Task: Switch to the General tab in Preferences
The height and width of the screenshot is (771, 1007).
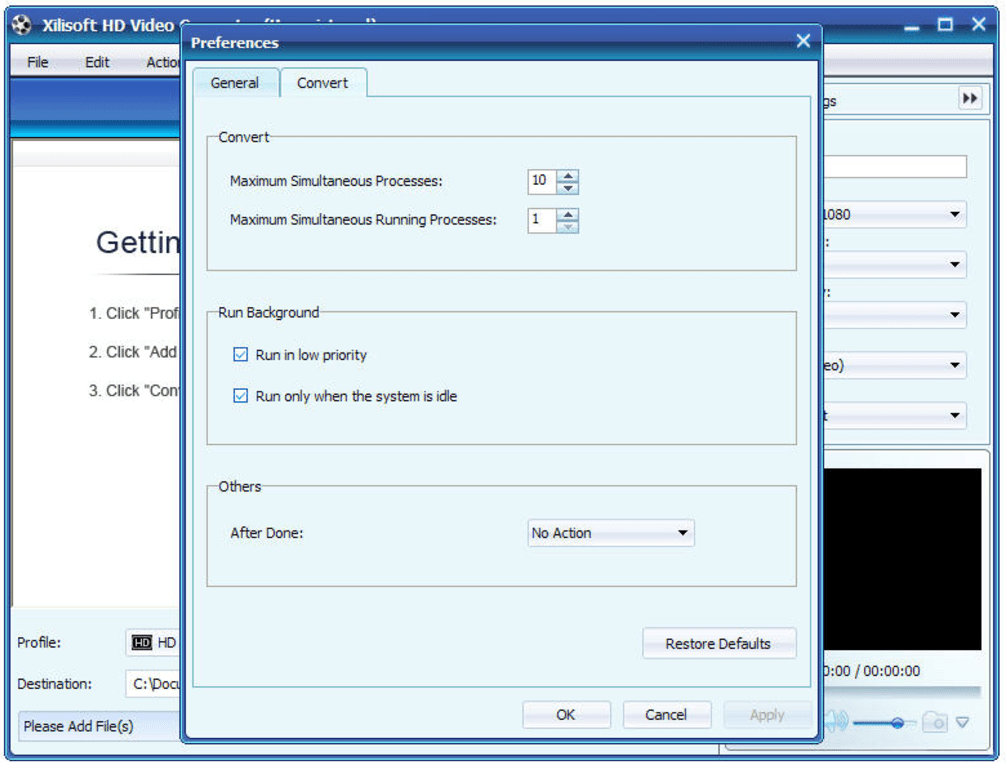Action: [235, 83]
